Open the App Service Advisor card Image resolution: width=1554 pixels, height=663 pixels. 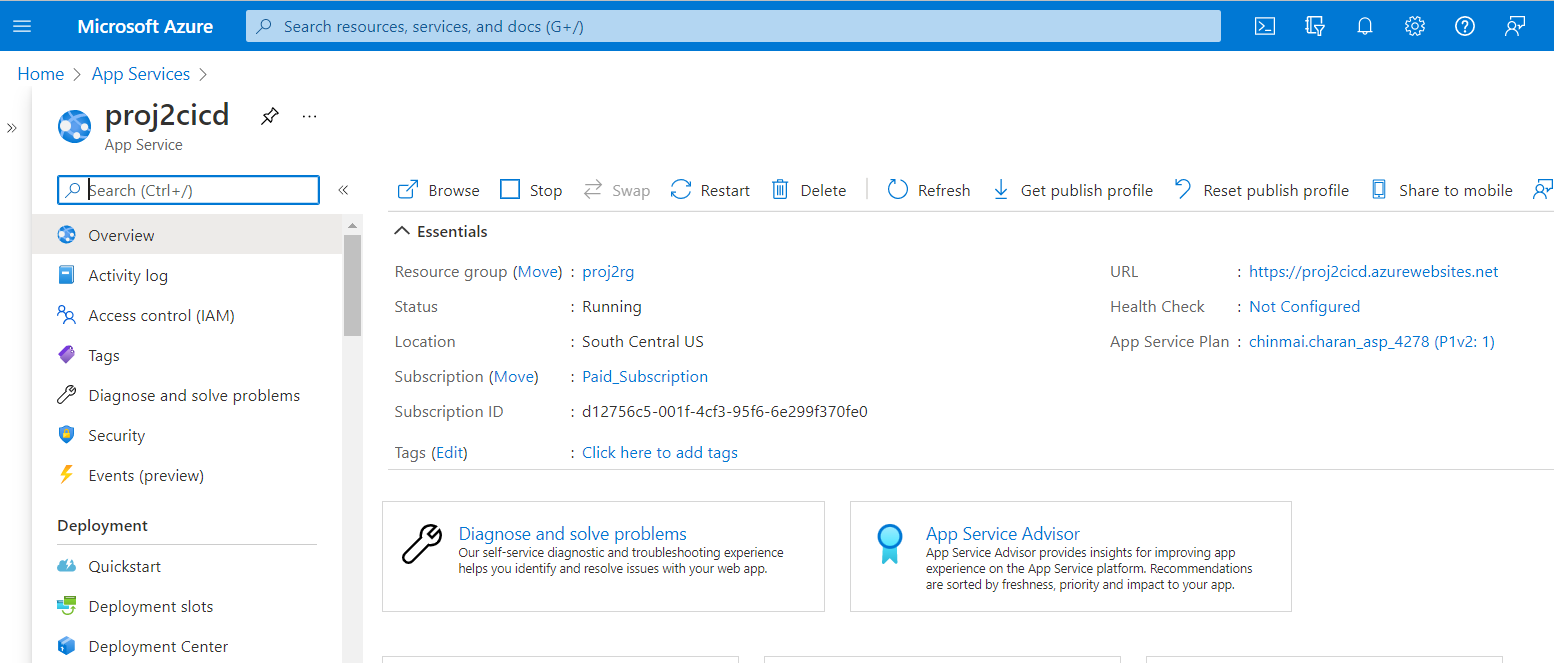(x=1071, y=556)
